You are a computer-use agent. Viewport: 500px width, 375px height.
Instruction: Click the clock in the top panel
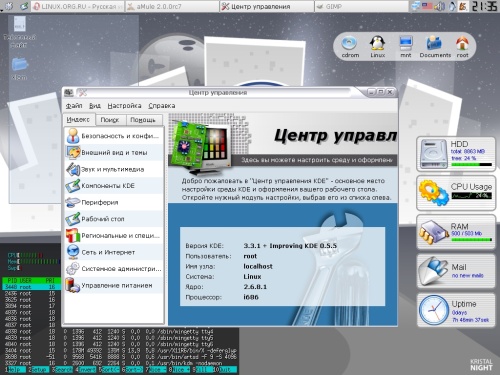point(484,6)
